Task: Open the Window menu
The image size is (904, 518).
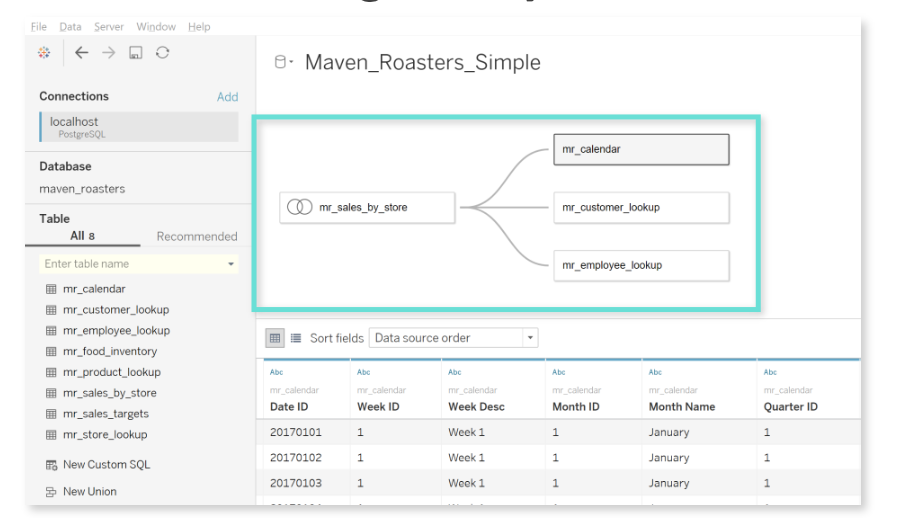Action: pos(156,27)
